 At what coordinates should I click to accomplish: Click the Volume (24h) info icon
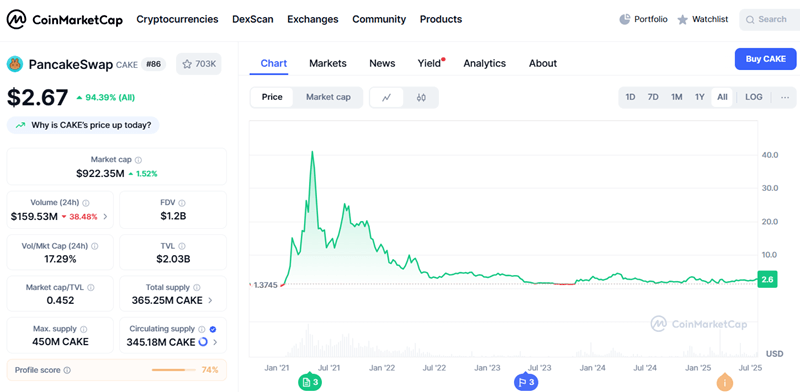[86, 203]
